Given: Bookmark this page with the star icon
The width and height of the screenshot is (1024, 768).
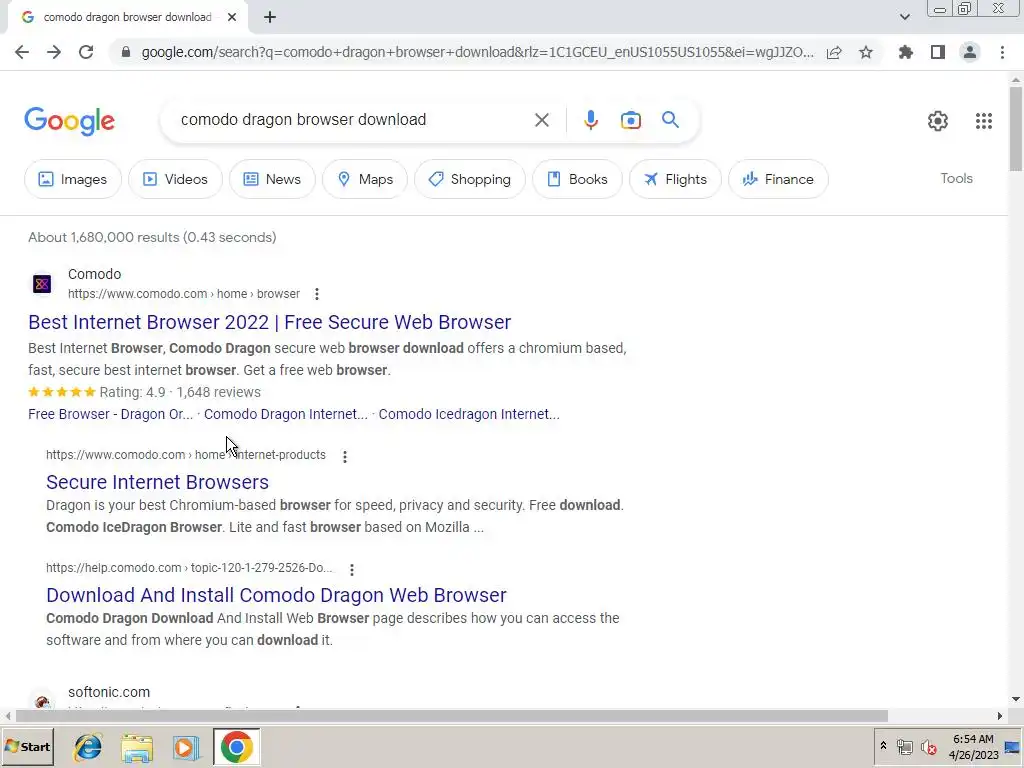Looking at the screenshot, I should click(x=866, y=52).
